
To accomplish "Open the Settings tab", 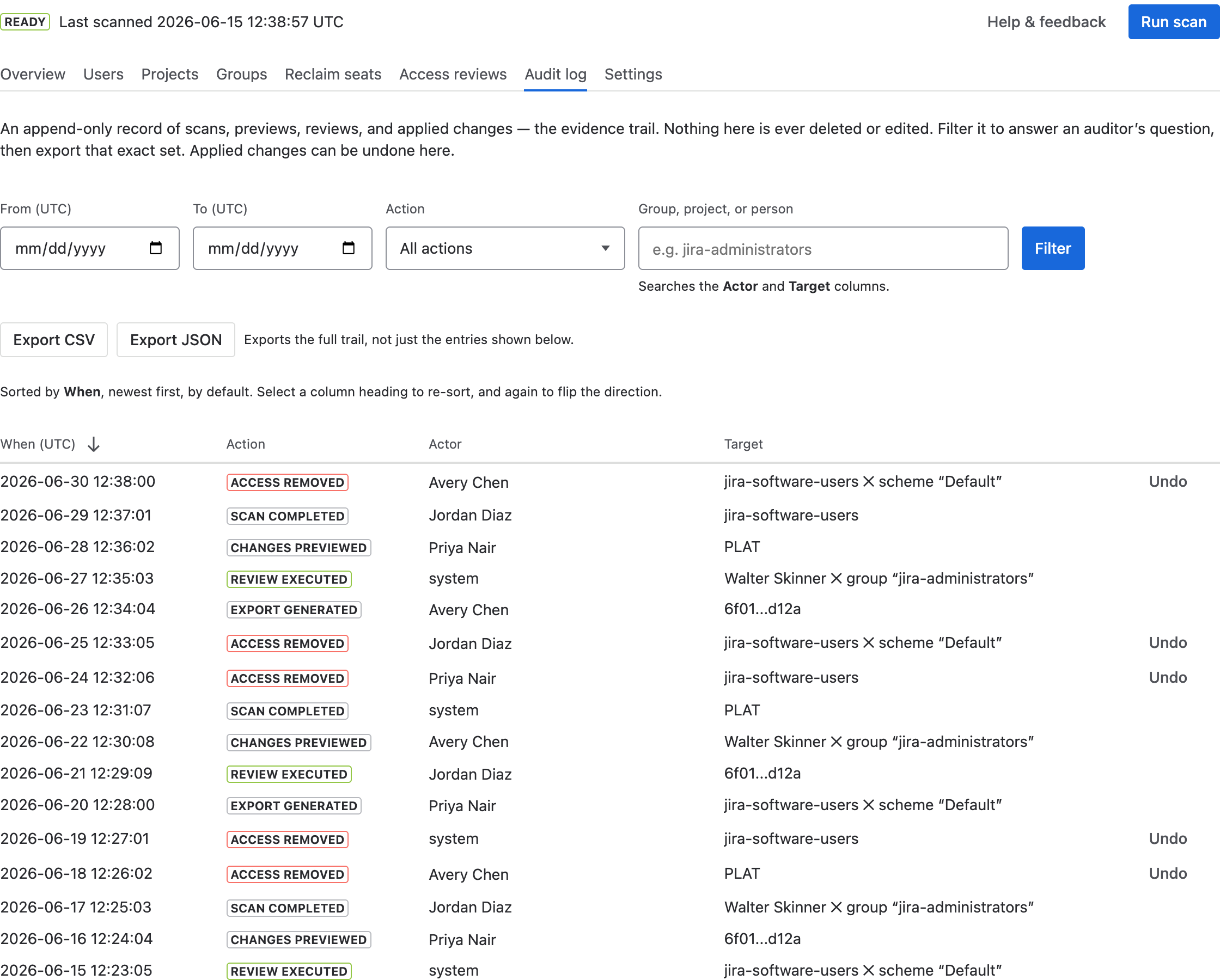I will [x=633, y=74].
